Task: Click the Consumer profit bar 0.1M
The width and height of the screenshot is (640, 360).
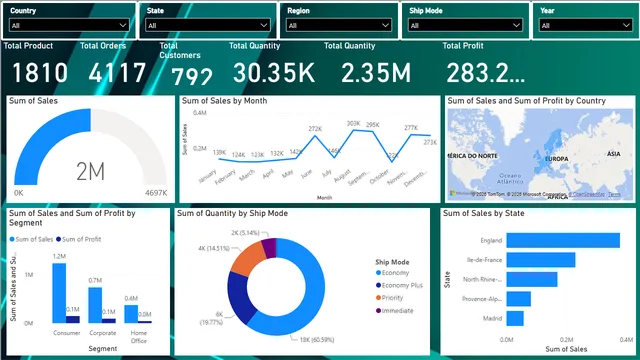Action: click(73, 320)
